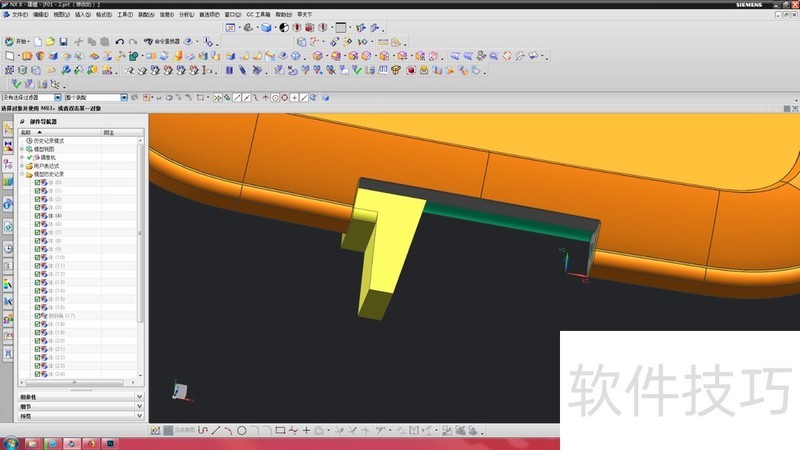The height and width of the screenshot is (450, 800).
Task: Open the Insert menu
Action: coord(81,16)
